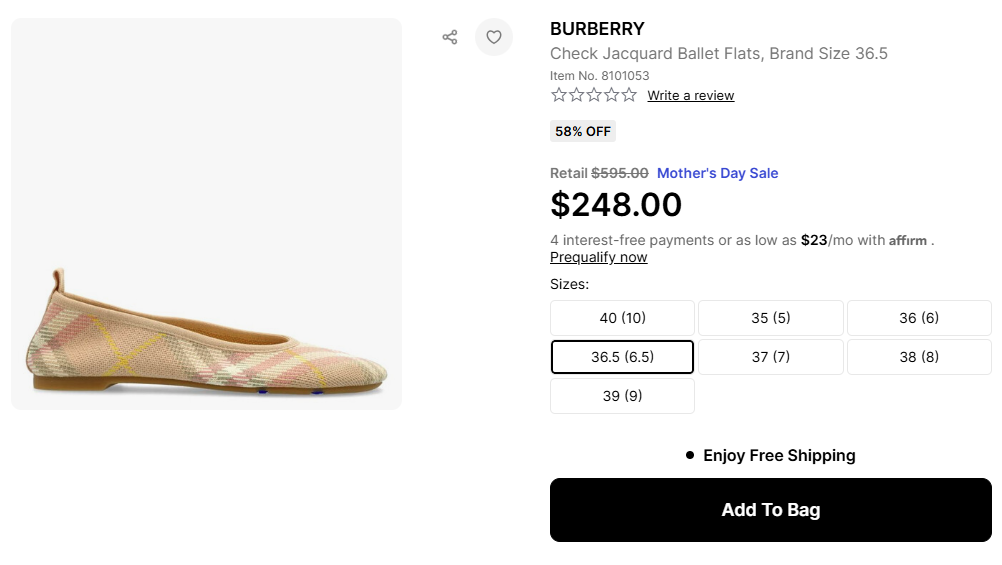Screen dimensions: 1002x565
Task: Open the Write a review link
Action: [x=690, y=96]
